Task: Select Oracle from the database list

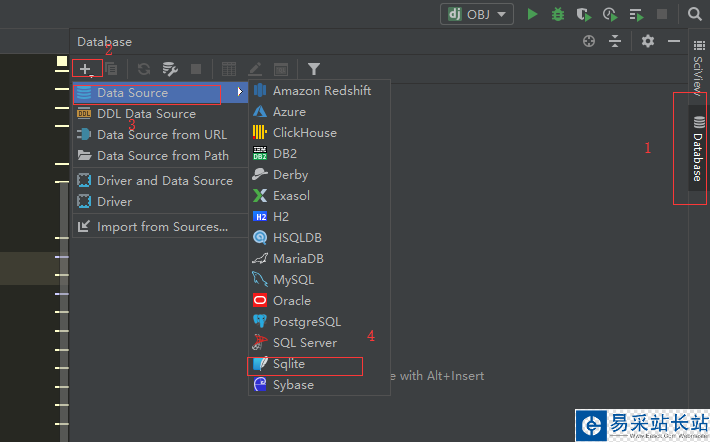Action: 292,301
